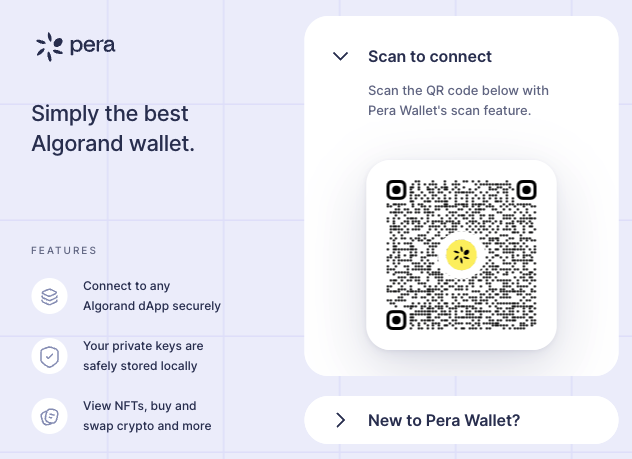
Task: Click the NFT and swap crypto icon
Action: [49, 416]
